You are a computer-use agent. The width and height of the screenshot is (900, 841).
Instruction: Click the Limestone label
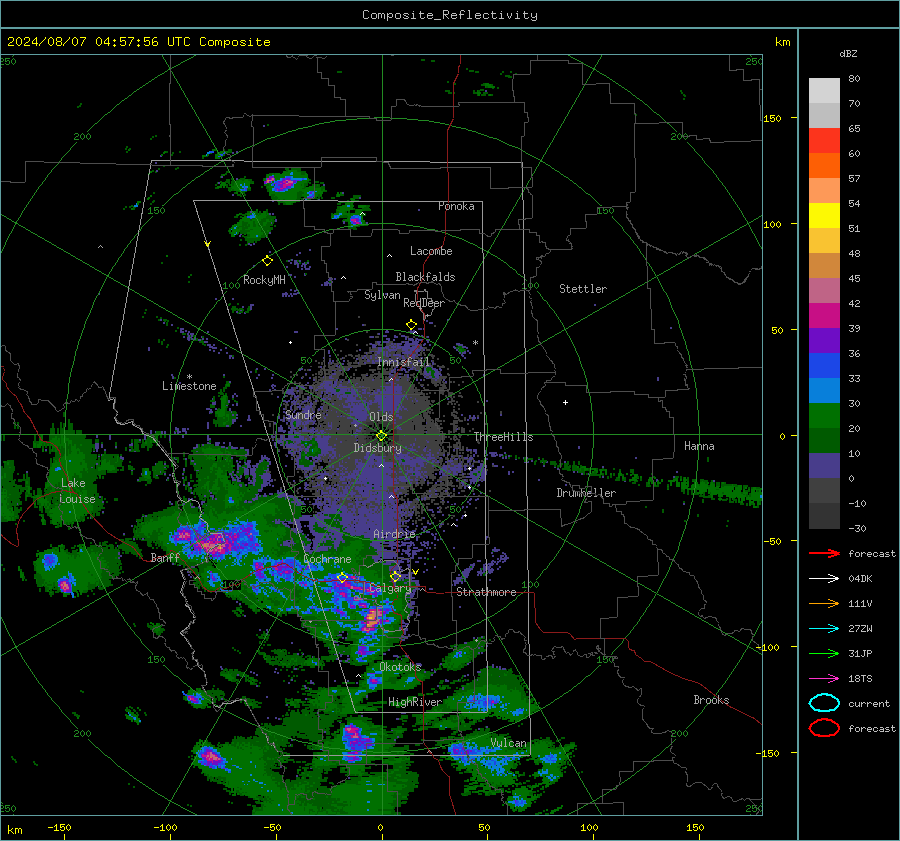pyautogui.click(x=189, y=386)
